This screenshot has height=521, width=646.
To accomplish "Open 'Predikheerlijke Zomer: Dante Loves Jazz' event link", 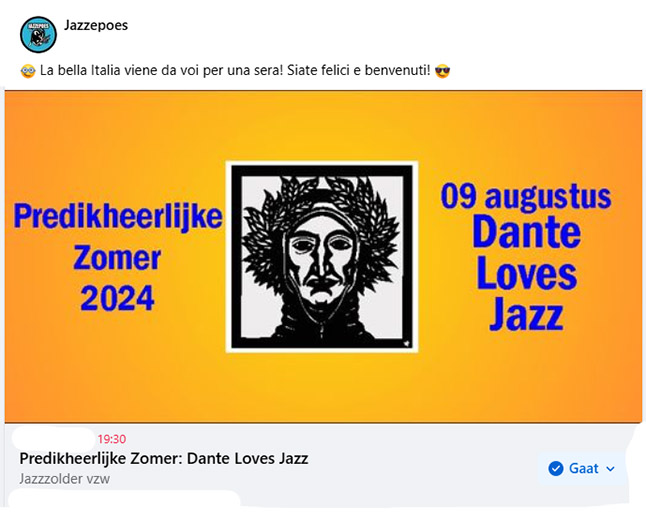I will point(164,458).
